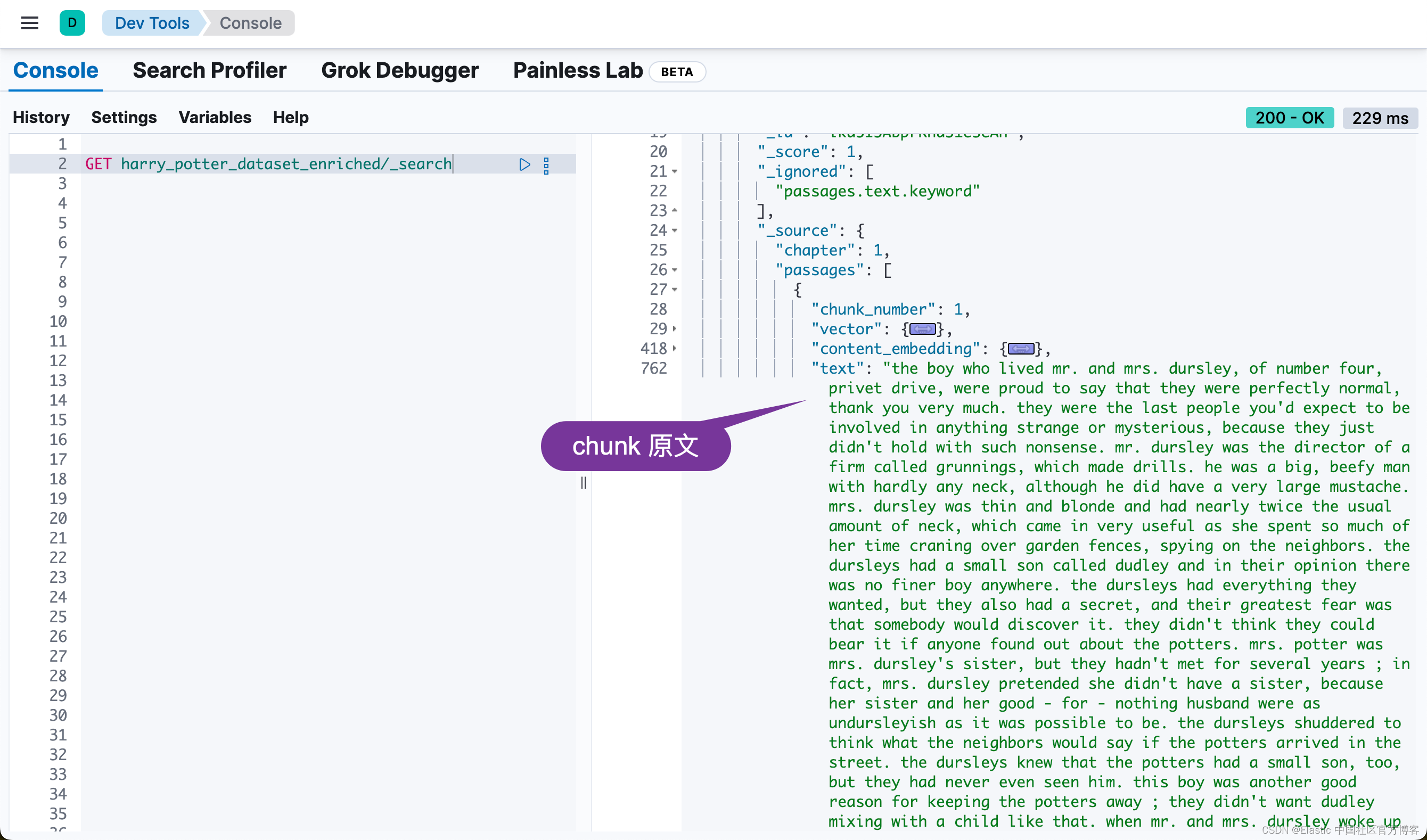Collapse the passages array at line 26
Screen dimensions: 1427x840
pos(675,270)
